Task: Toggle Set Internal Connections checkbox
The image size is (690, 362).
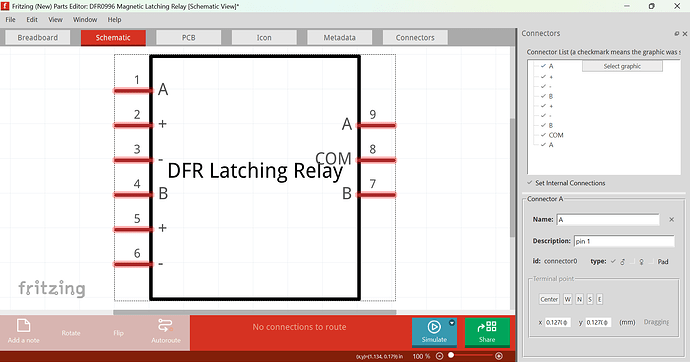Action: (x=530, y=183)
